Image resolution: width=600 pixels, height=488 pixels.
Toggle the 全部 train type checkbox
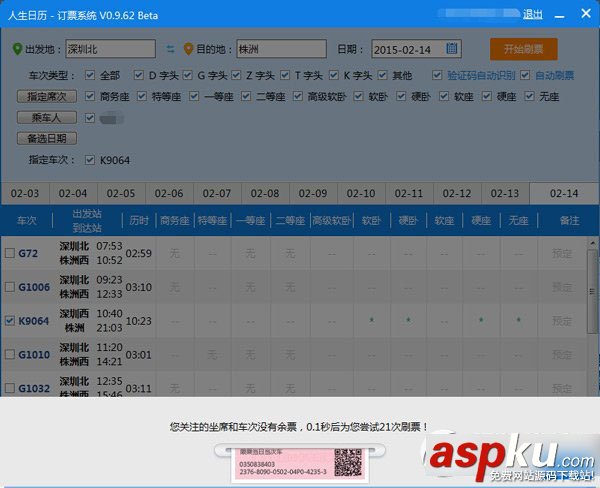click(x=90, y=75)
